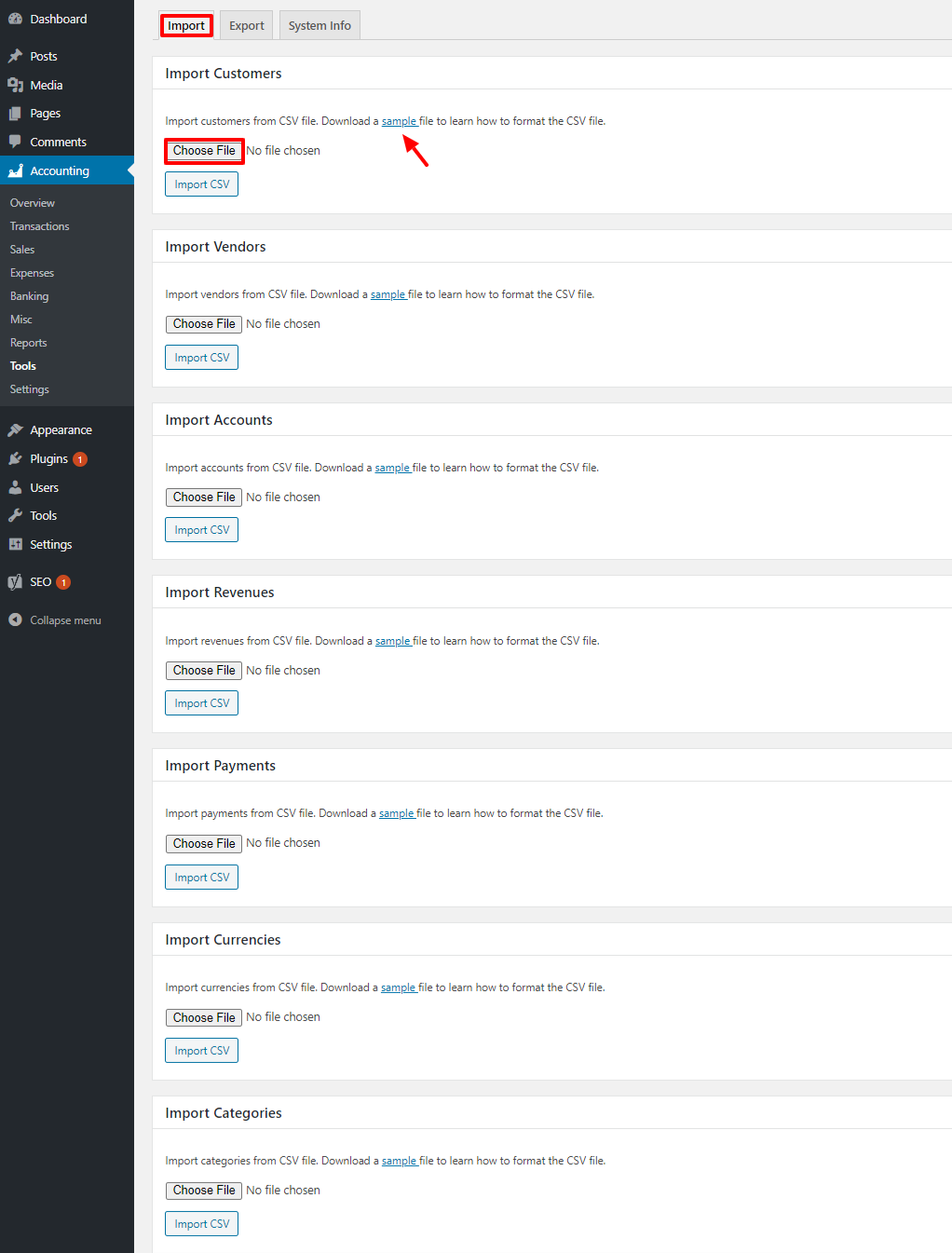This screenshot has height=1253, width=952.
Task: Click the Tools wrench icon
Action: tap(15, 515)
